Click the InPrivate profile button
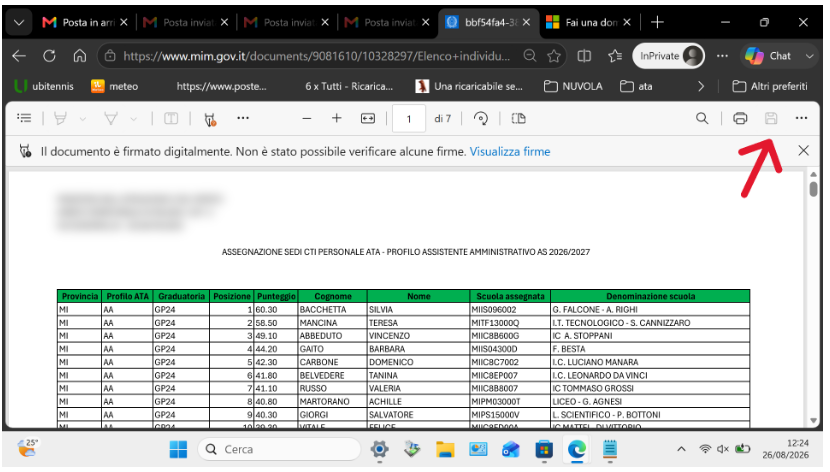Image resolution: width=830 pixels, height=472 pixels. (x=669, y=56)
